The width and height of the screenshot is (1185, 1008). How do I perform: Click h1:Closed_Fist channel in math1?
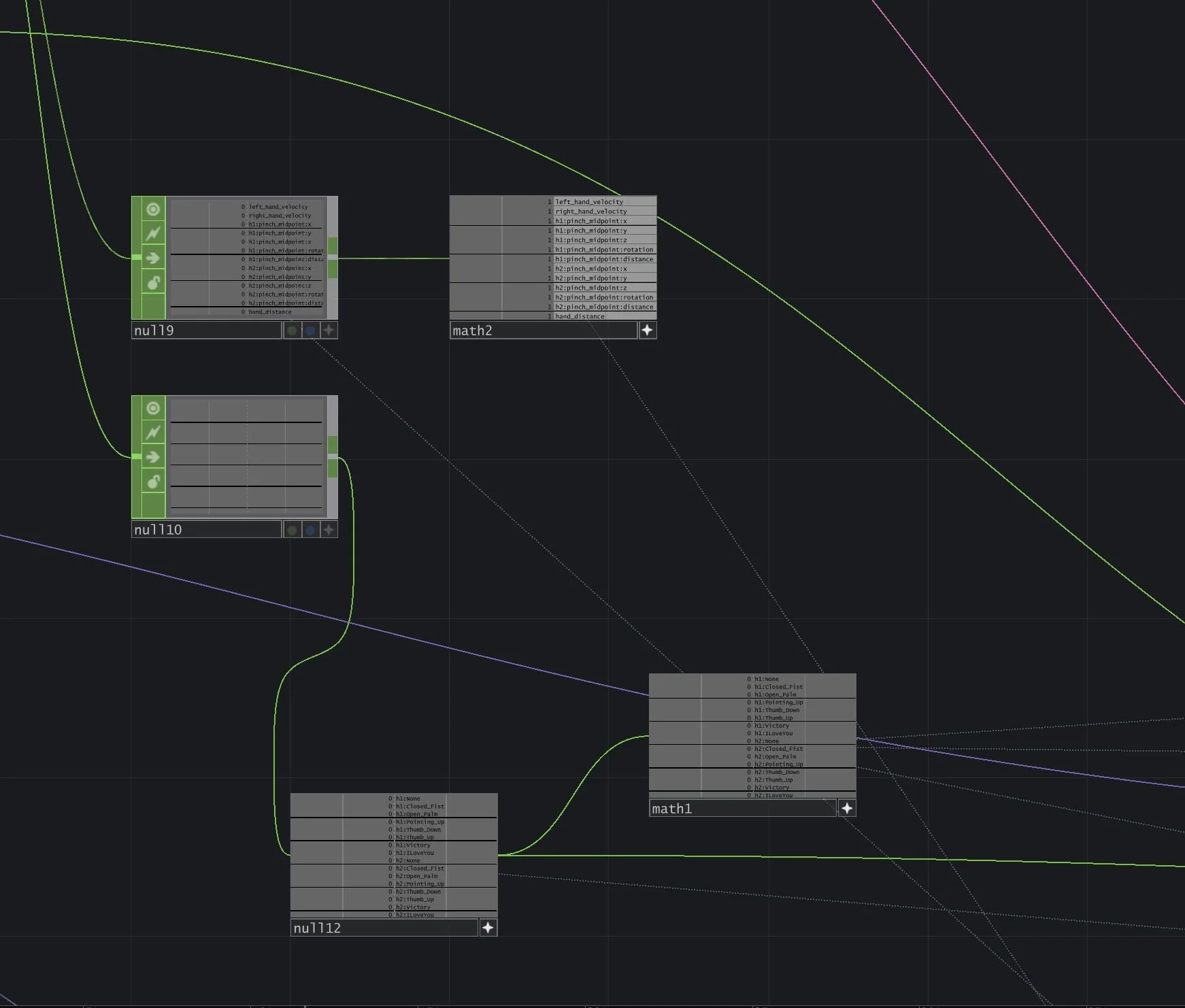pyautogui.click(x=779, y=687)
